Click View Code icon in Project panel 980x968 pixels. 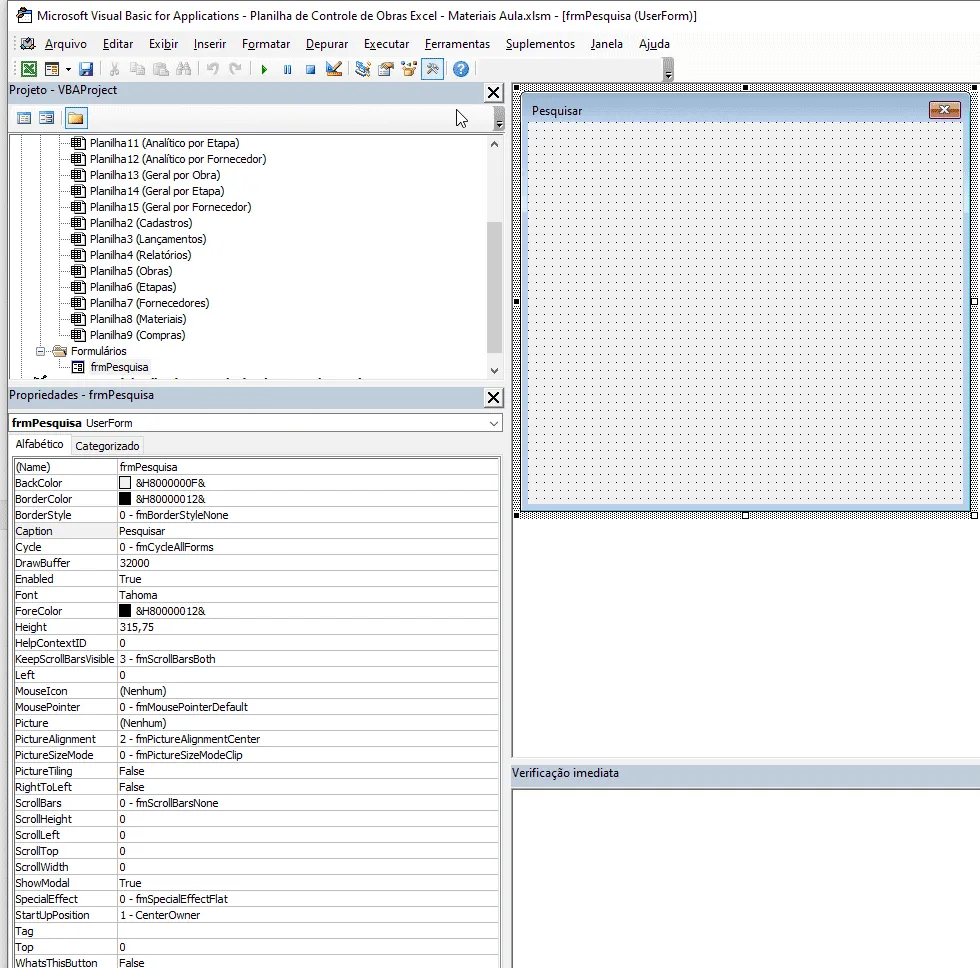tap(24, 118)
